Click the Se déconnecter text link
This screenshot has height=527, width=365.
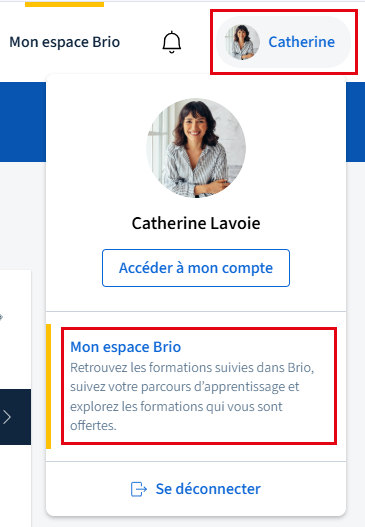208,489
